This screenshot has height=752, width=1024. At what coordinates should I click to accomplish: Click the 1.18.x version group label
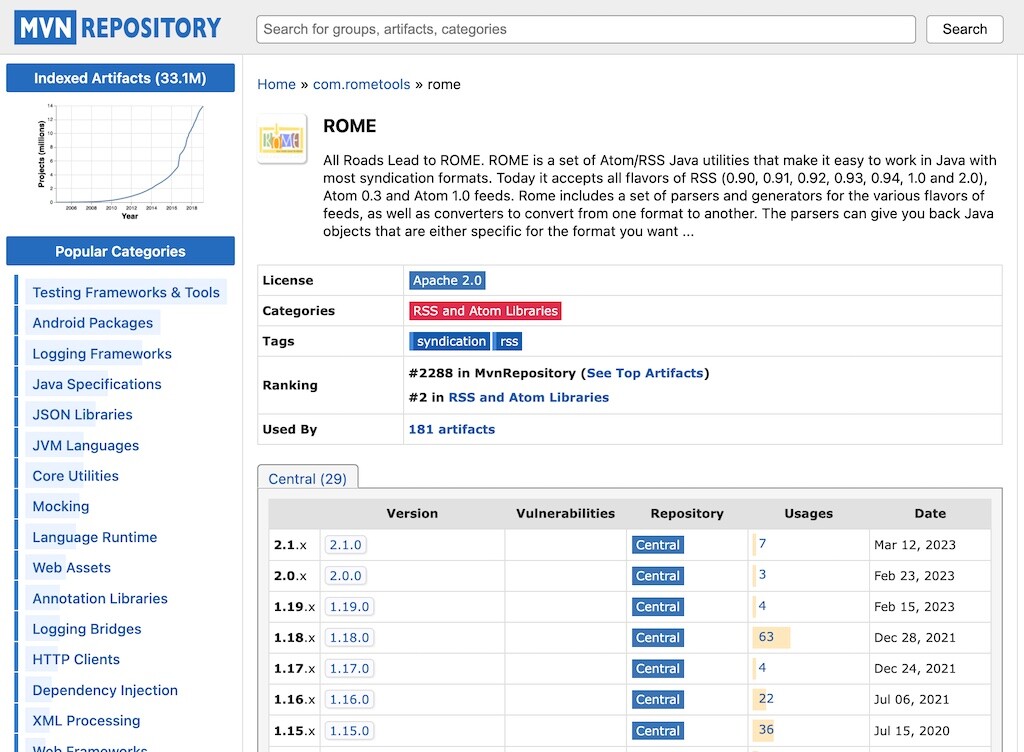[x=294, y=638]
